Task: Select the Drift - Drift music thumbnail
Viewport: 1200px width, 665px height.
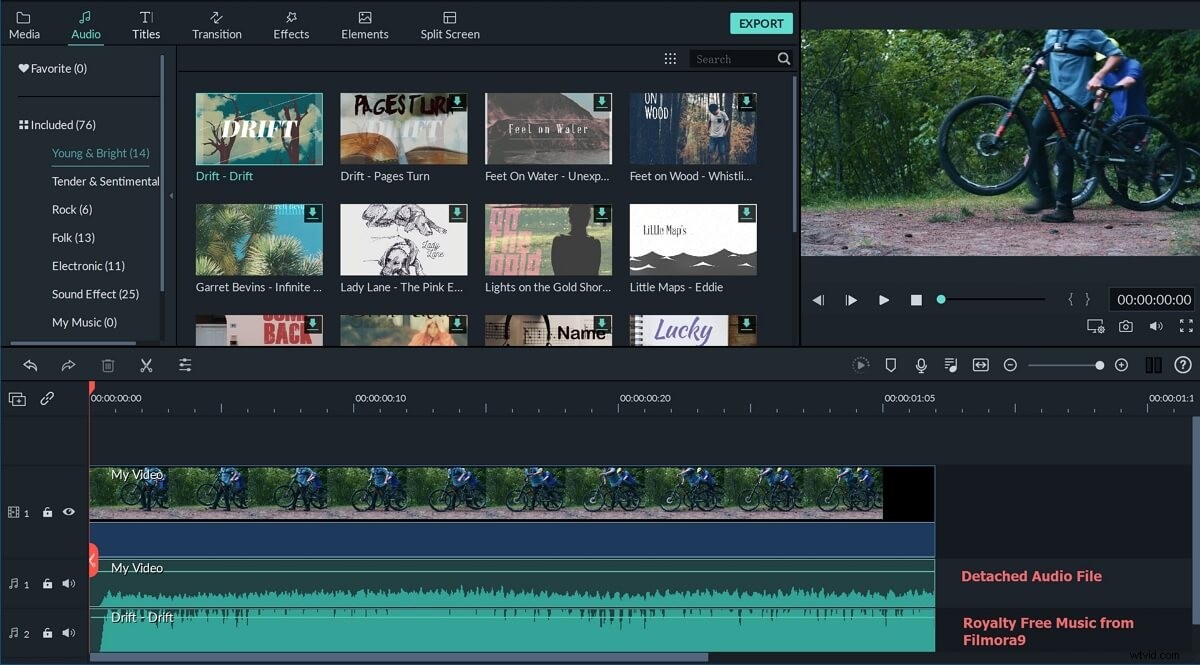Action: (258, 128)
